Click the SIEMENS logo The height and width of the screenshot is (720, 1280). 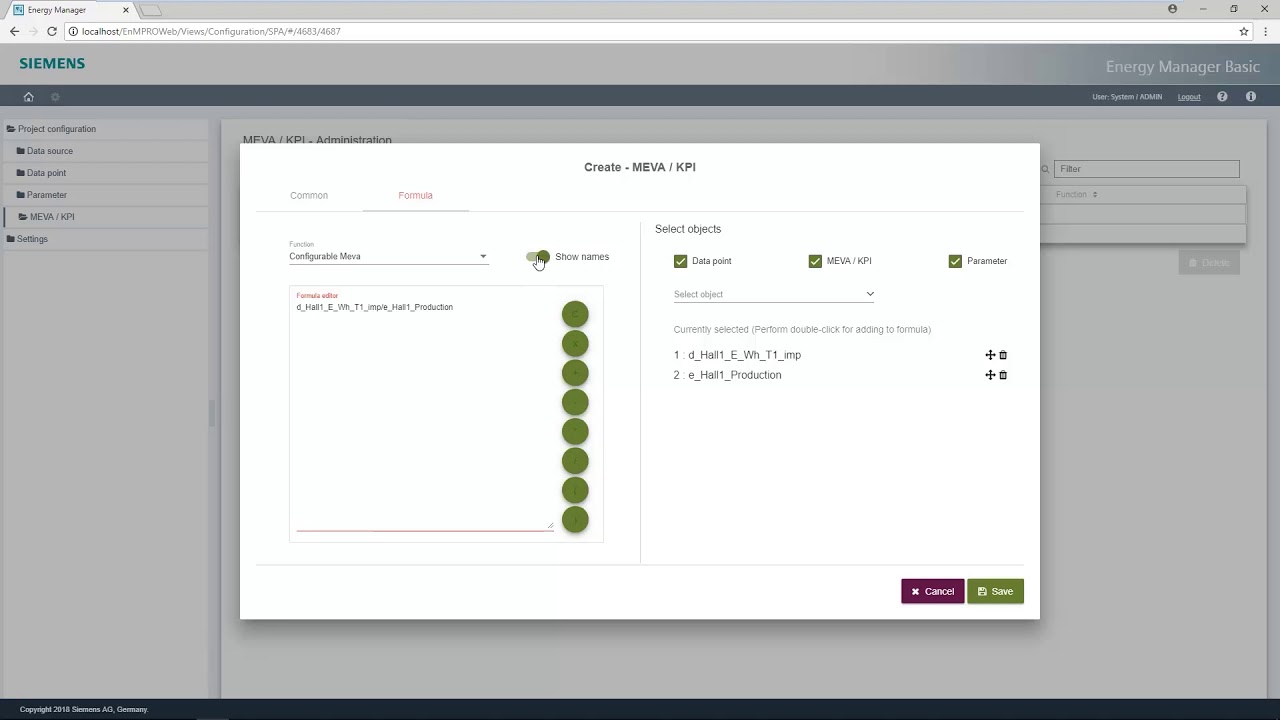52,63
